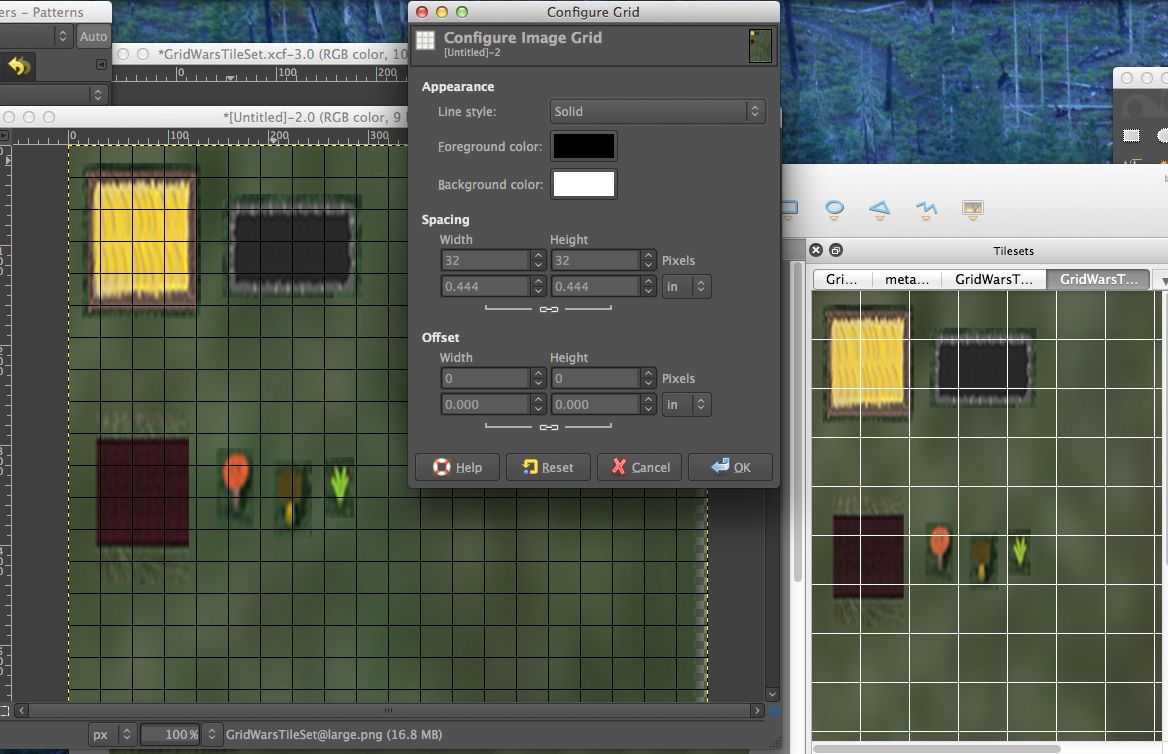Click the yellow undo arrow icon in Patterns dock
This screenshot has width=1168, height=754.
19,66
